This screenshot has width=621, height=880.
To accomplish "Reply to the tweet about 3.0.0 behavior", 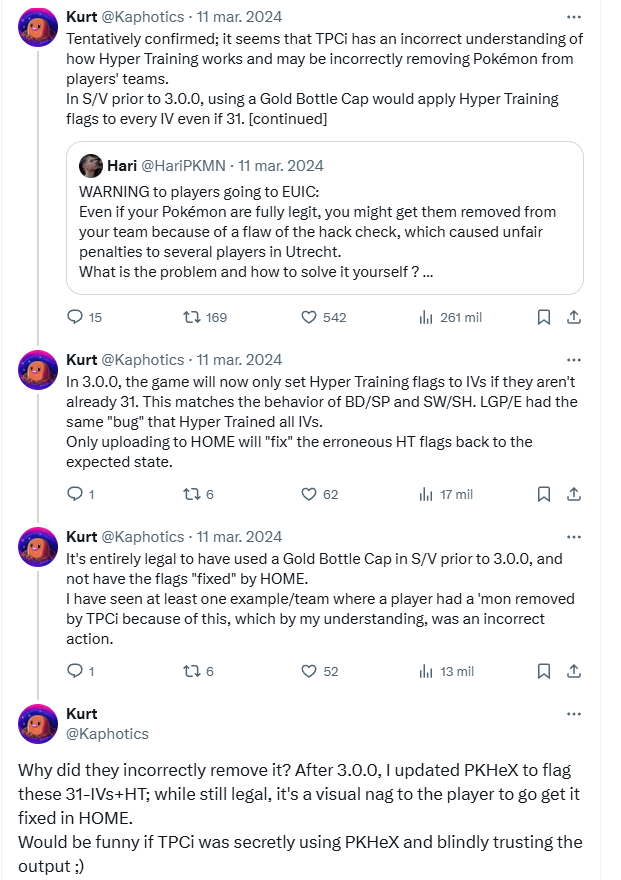I will click(x=75, y=494).
